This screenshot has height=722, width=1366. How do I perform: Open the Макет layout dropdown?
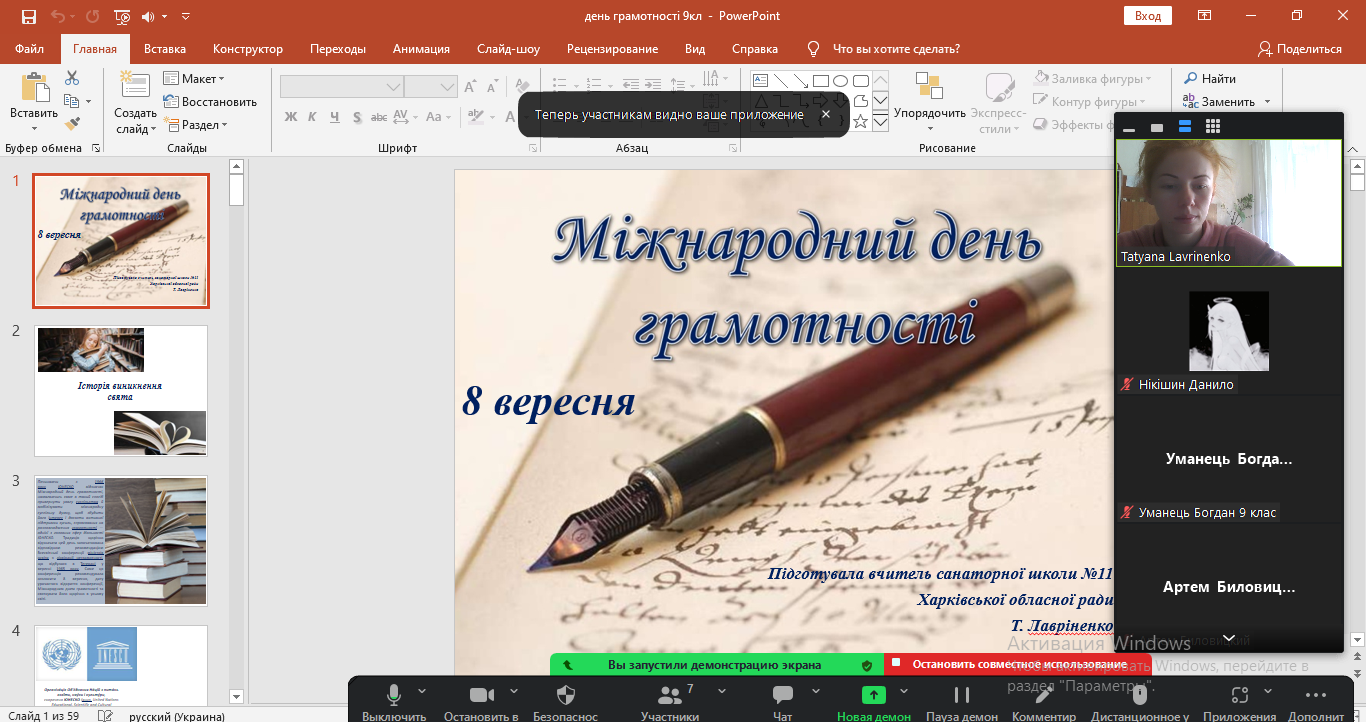195,79
